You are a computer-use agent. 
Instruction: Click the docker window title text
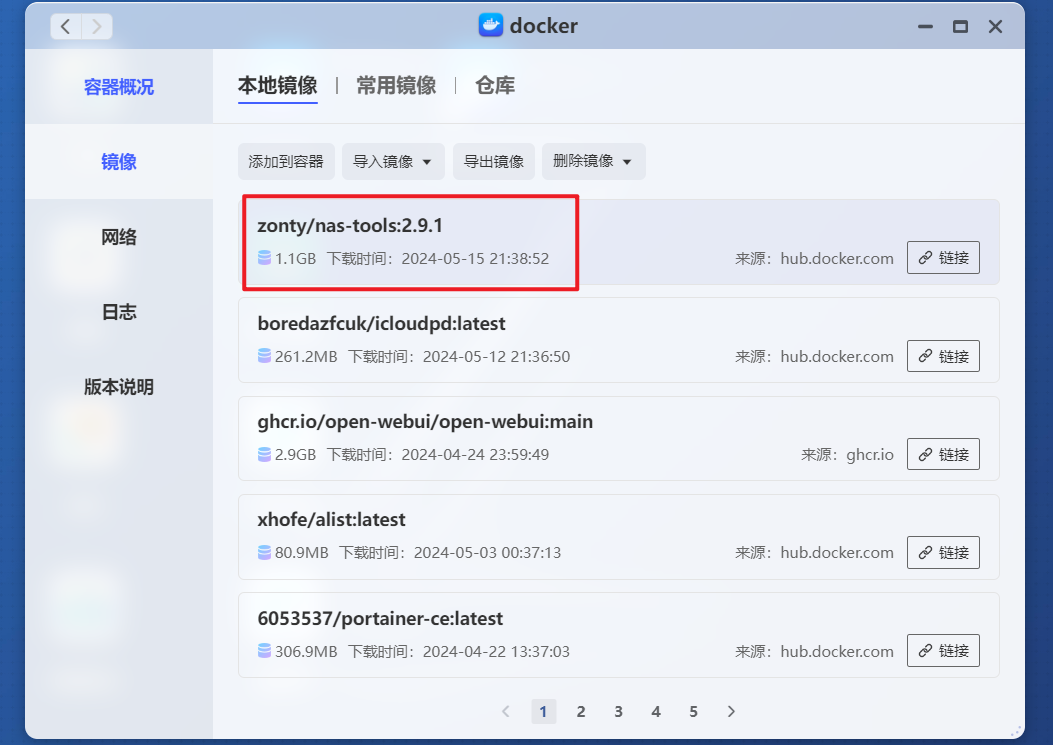click(x=543, y=26)
